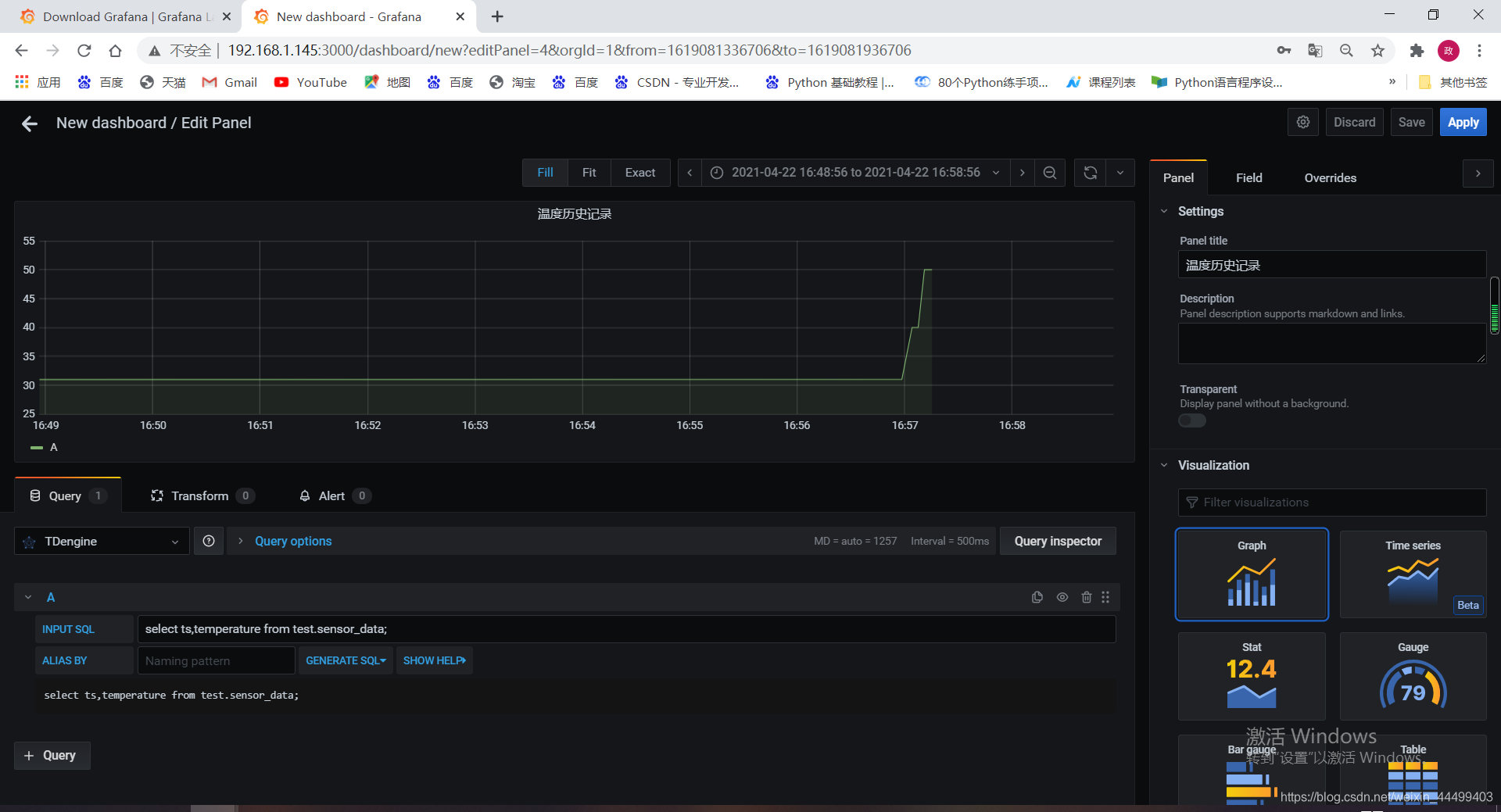
Task: Open Chrome menu three dots
Action: [x=1479, y=51]
